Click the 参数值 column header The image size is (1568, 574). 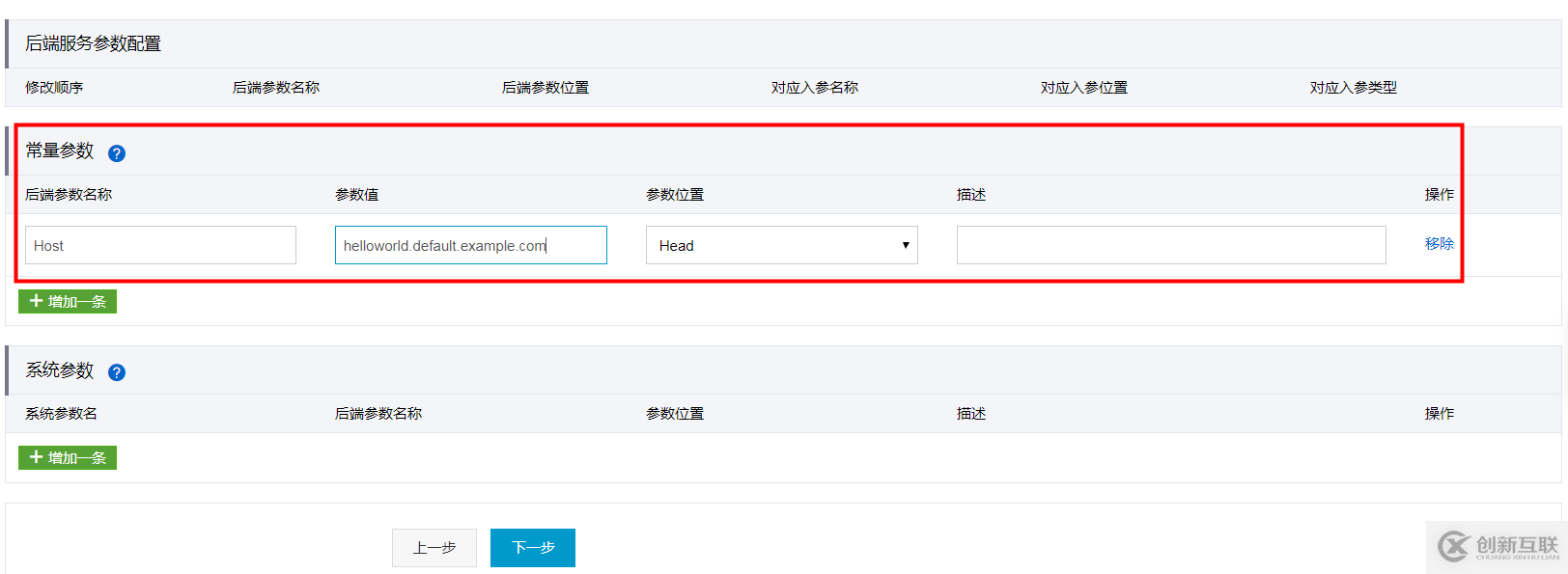point(357,194)
